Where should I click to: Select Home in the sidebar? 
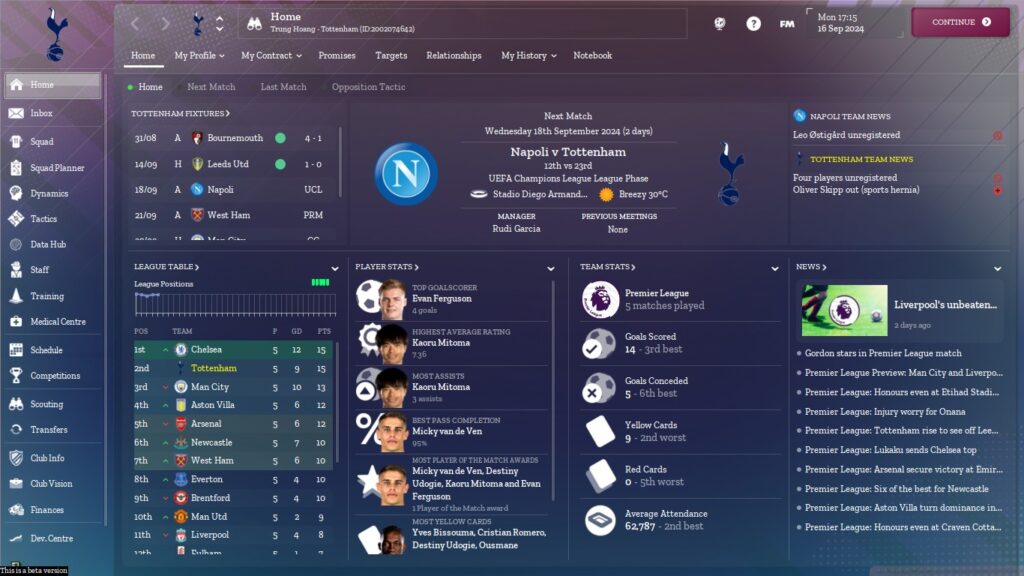(x=52, y=85)
